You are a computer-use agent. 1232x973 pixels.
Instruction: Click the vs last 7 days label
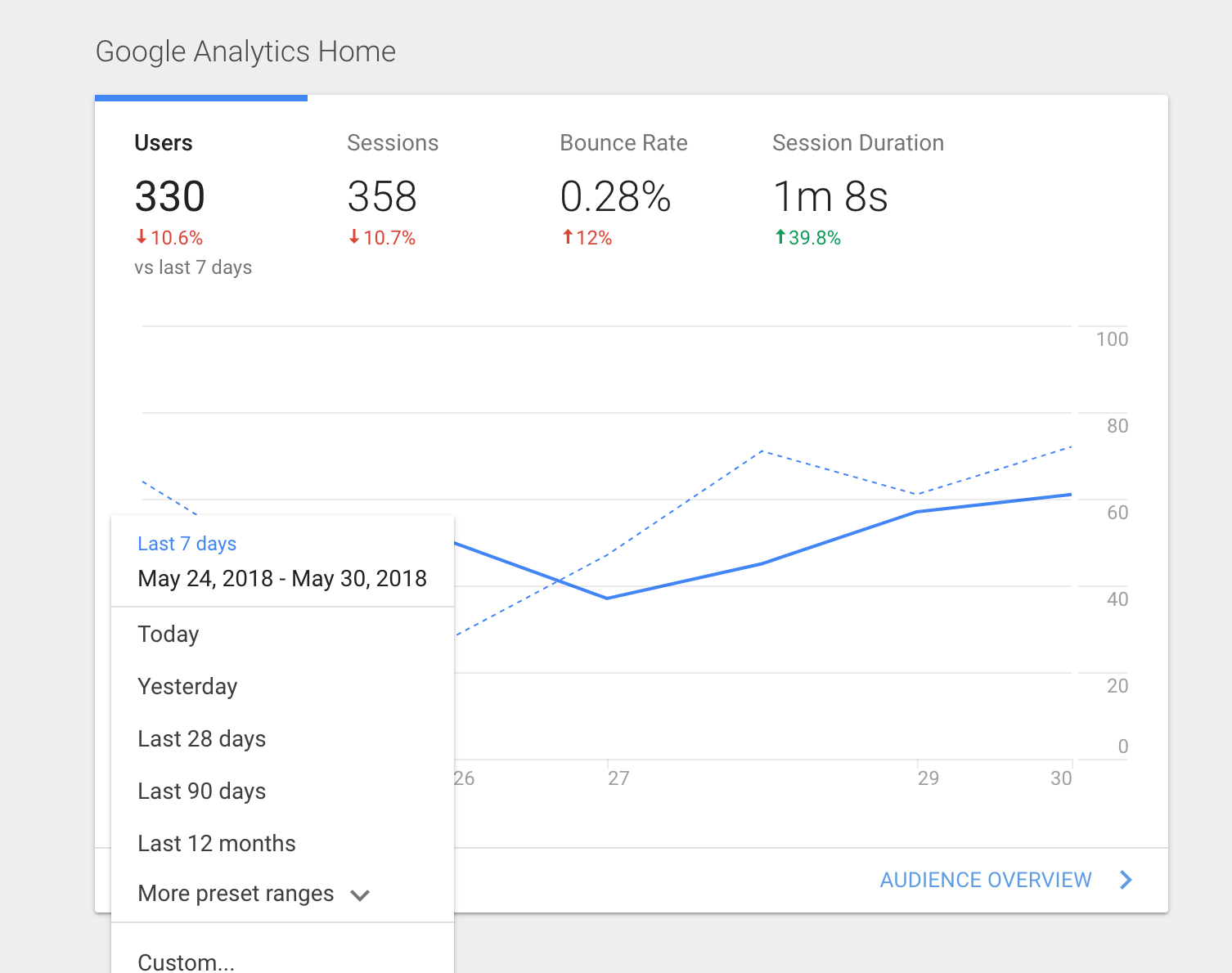[x=193, y=267]
